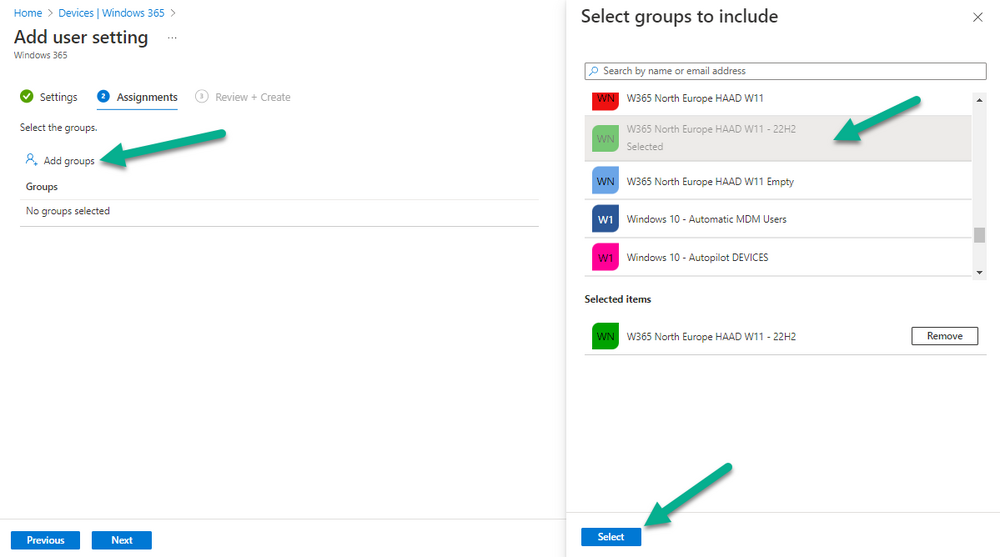Click the selected W365 HAAD W11 - 22H2 list row
The height and width of the screenshot is (557, 1000).
pos(777,138)
